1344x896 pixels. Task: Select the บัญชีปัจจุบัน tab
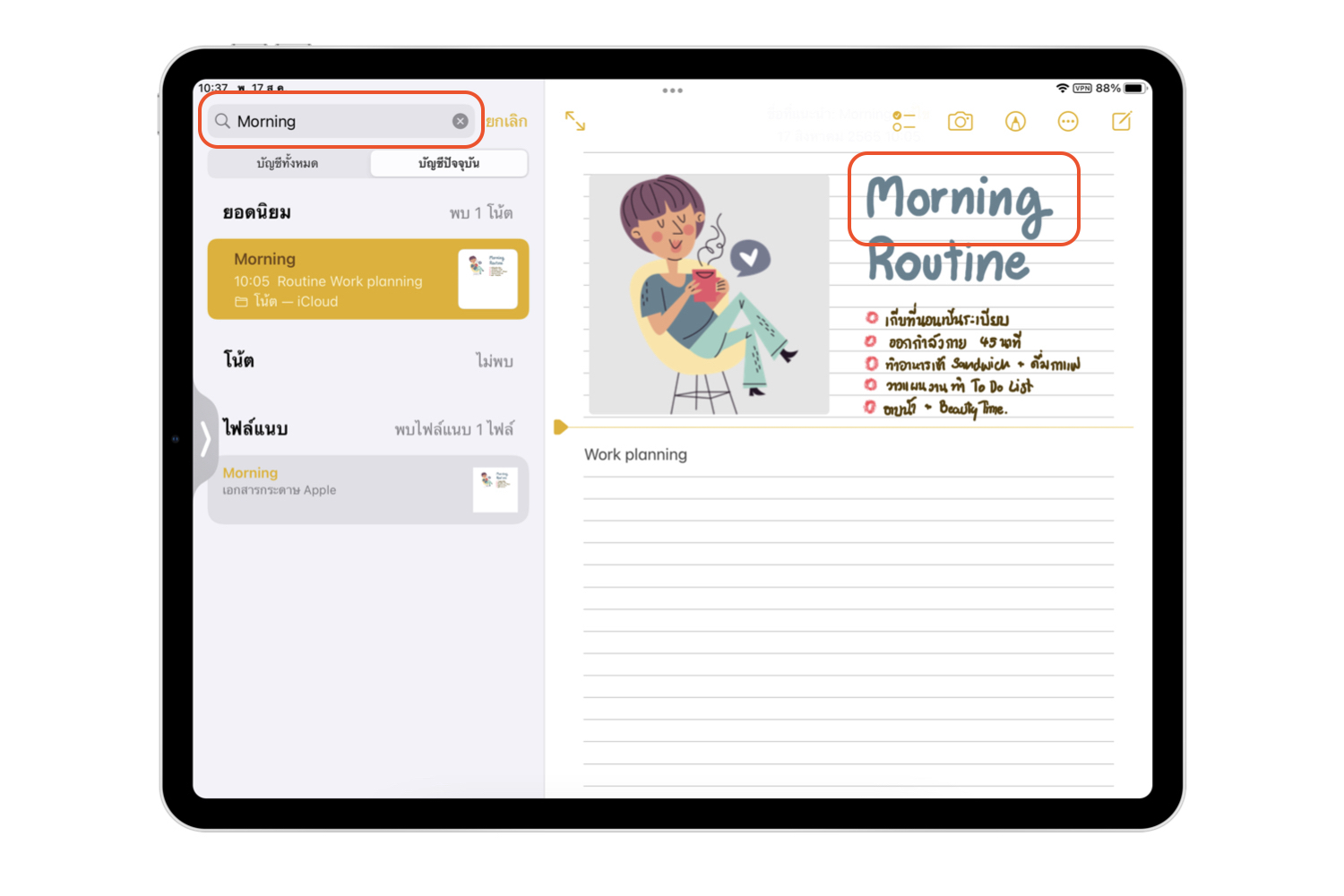(x=449, y=163)
